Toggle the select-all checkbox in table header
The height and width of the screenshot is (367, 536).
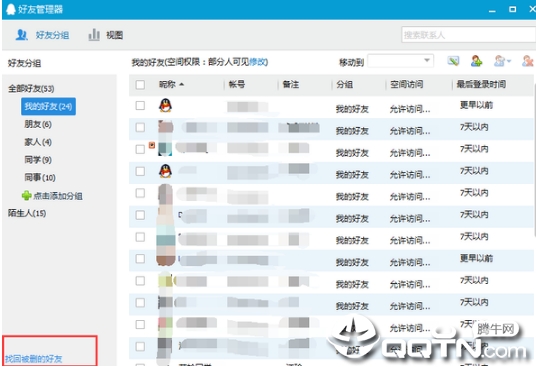tap(140, 84)
